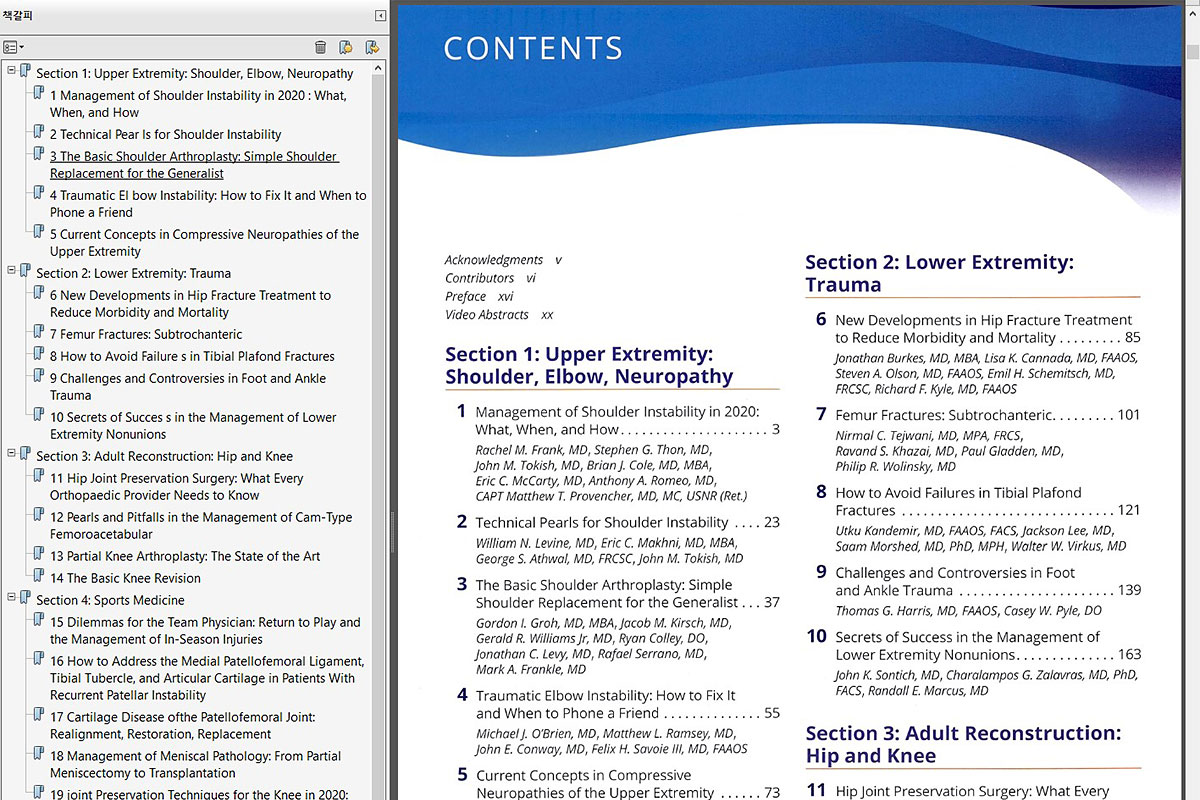Click 'Contributors vi' in the contents page
The width and height of the screenshot is (1200, 800).
490,278
